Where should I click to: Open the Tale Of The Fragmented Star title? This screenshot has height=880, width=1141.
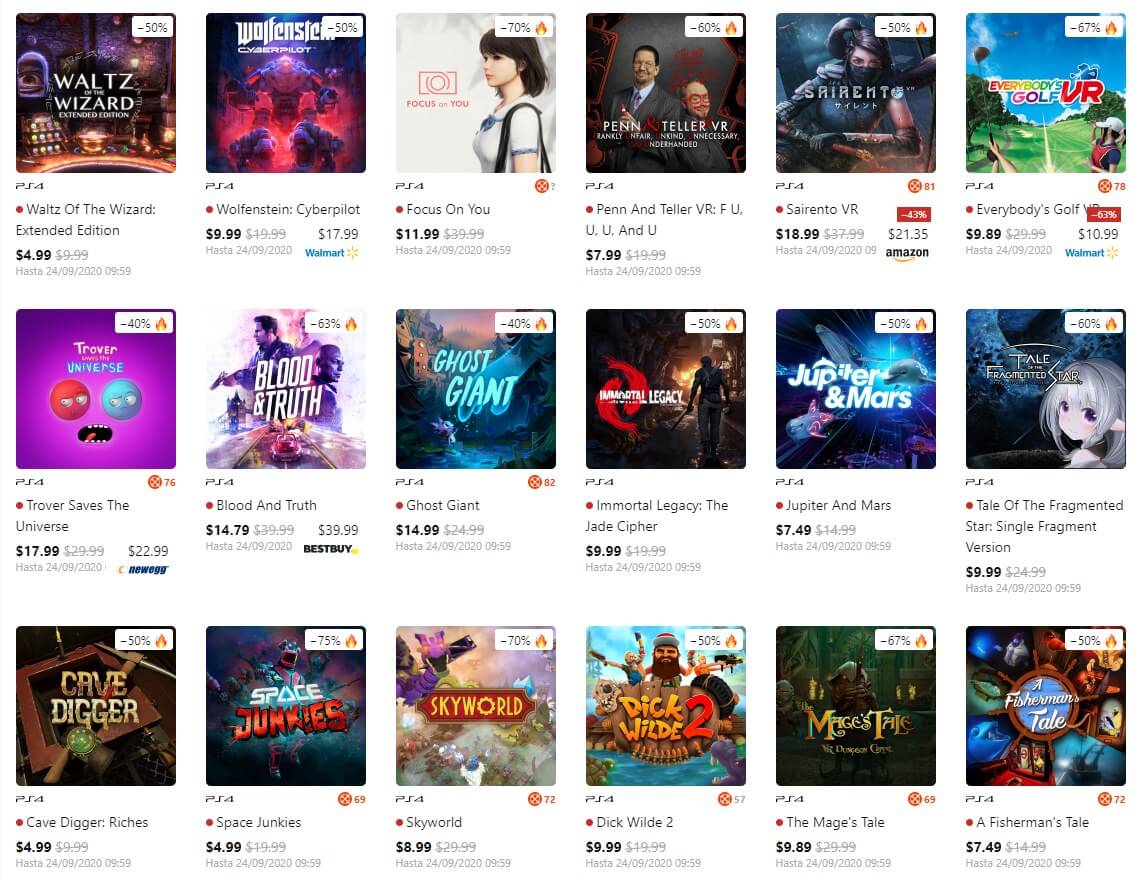[1044, 526]
